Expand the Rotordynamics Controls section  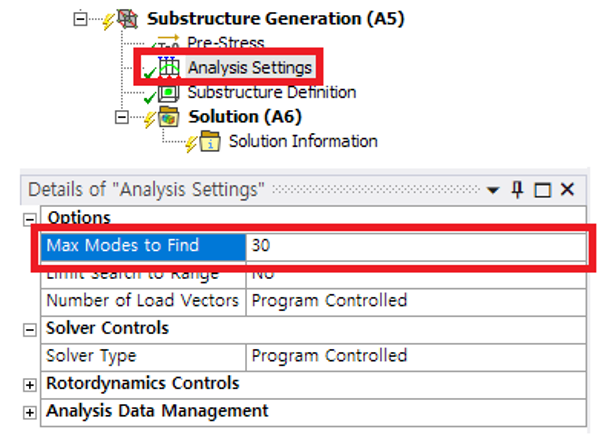pos(30,384)
